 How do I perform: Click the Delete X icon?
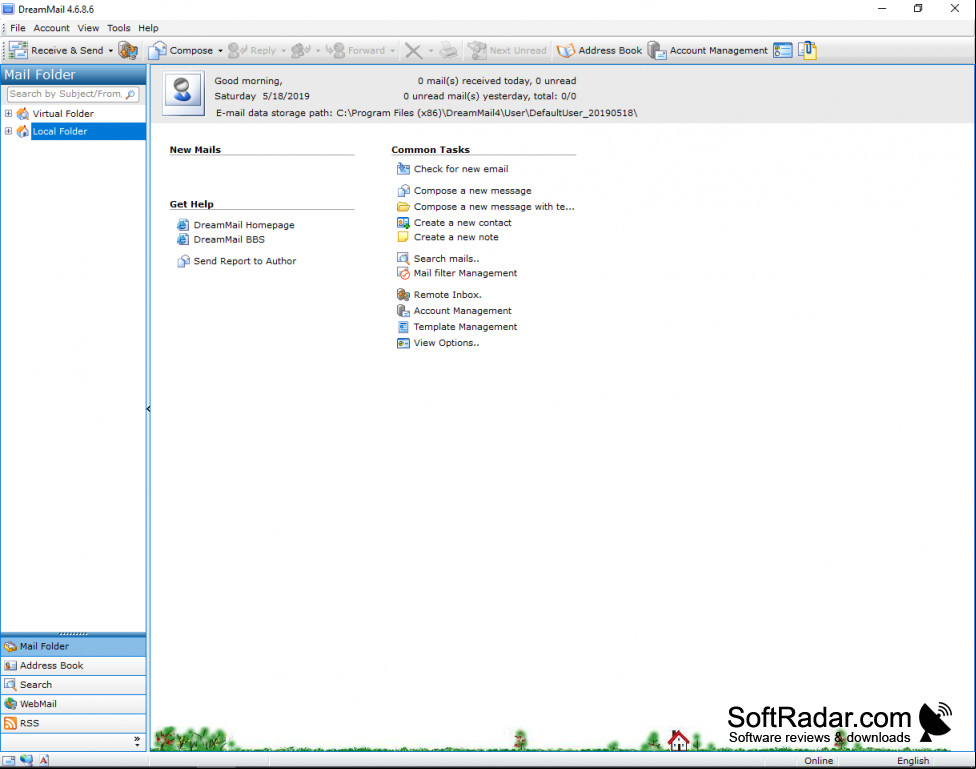pyautogui.click(x=413, y=50)
